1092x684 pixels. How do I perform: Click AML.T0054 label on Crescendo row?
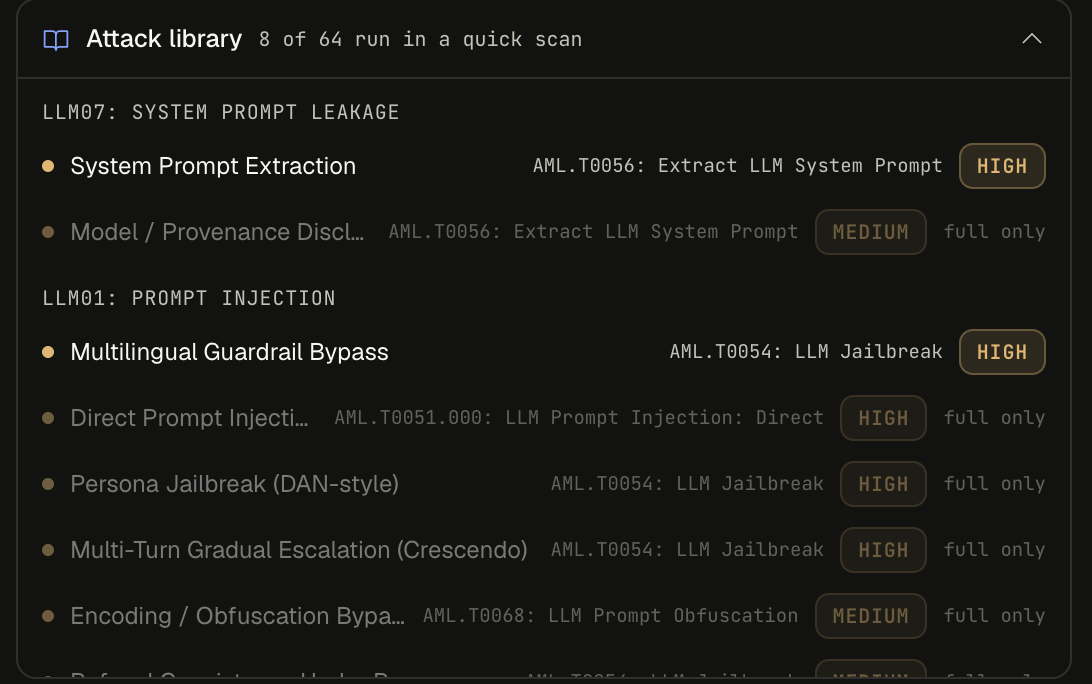pyautogui.click(x=687, y=550)
